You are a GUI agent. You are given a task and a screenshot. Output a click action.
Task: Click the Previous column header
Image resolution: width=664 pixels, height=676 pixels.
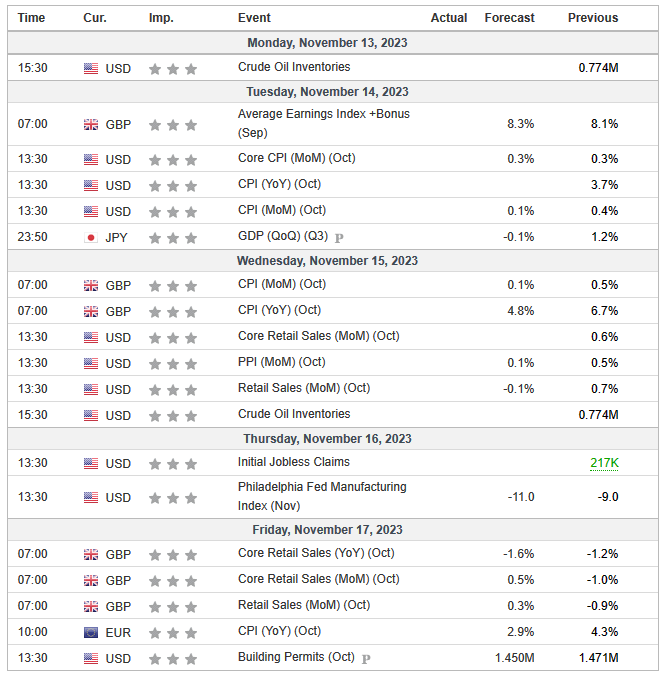point(593,17)
